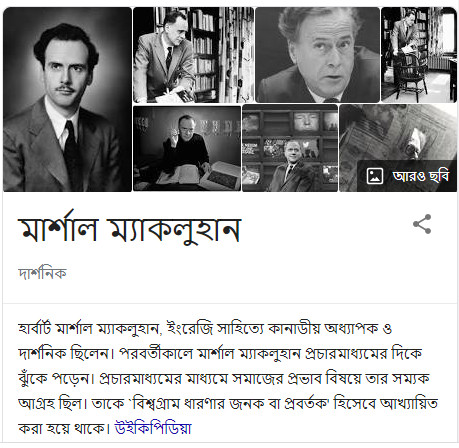The height and width of the screenshot is (448, 459).
Task: Click the newspaper image thumbnail
Action: [x=398, y=149]
